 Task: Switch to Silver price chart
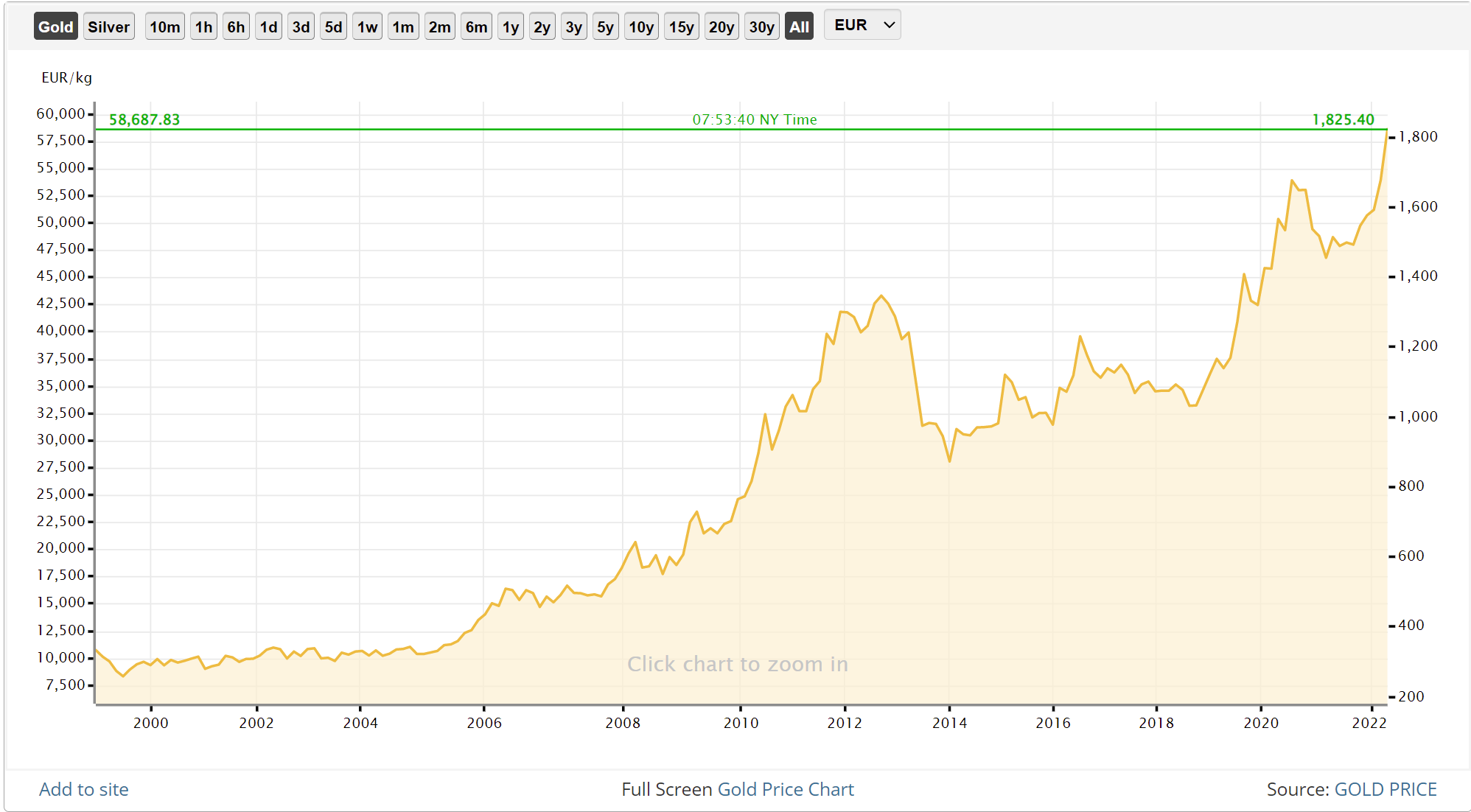coord(108,27)
